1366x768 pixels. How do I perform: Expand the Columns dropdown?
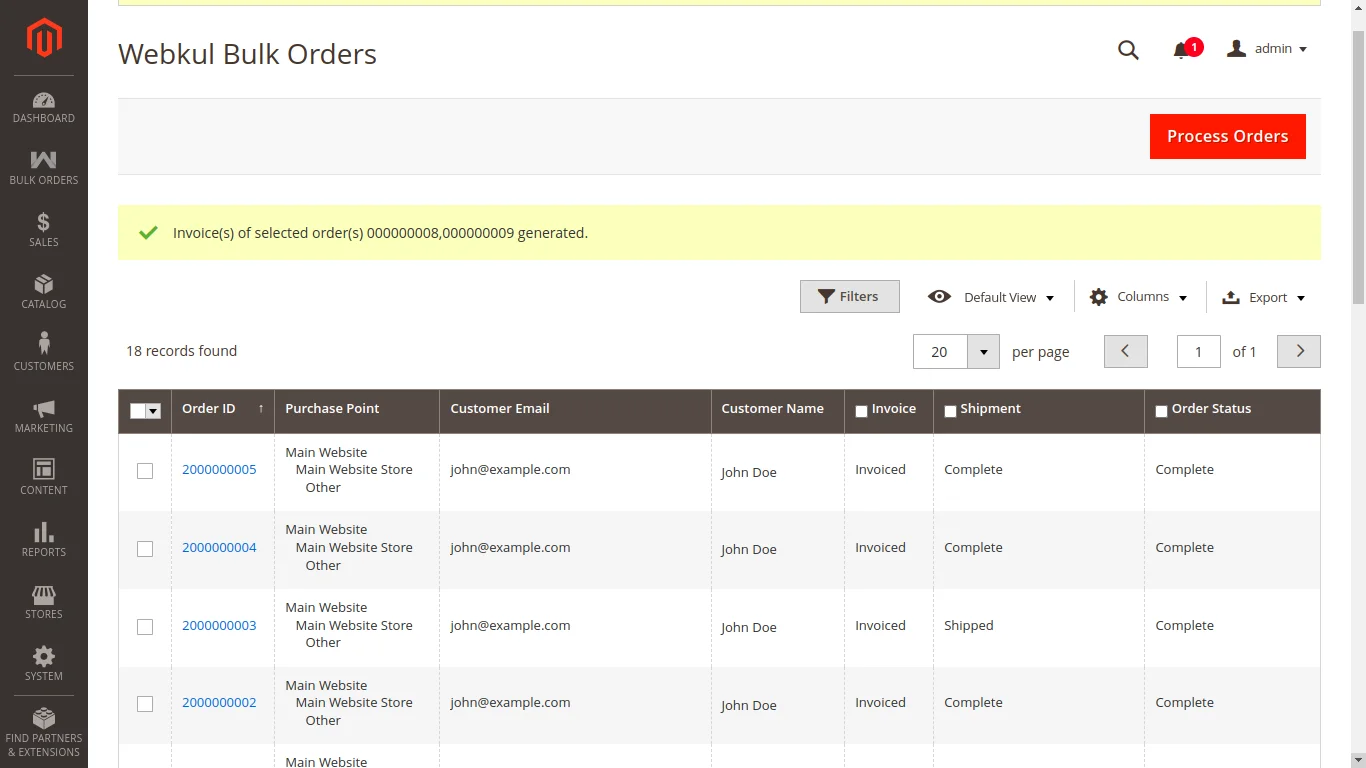tap(1138, 297)
